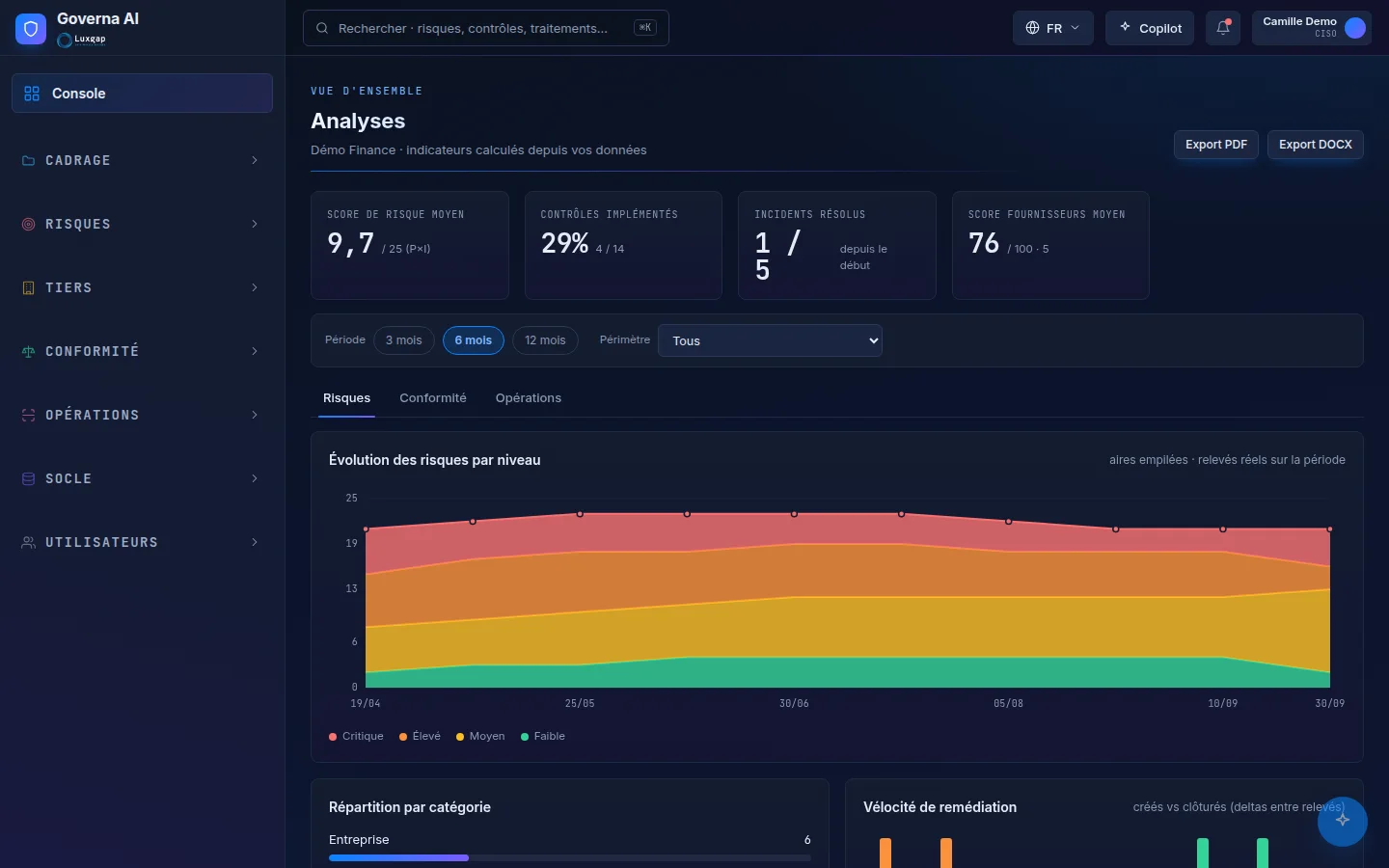
Task: Toggle the Élevé legend series
Action: pyautogui.click(x=420, y=736)
